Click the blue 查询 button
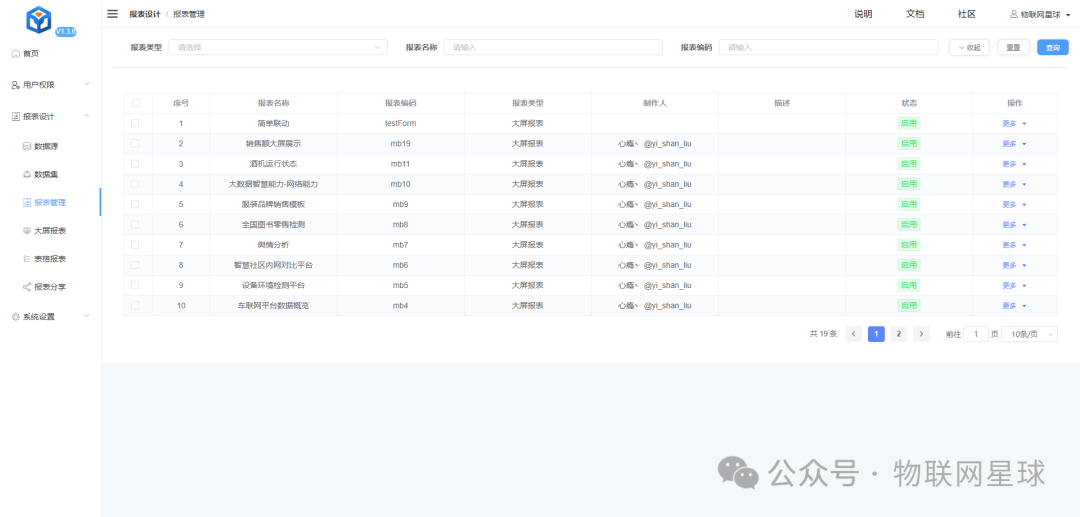This screenshot has height=517, width=1080. tap(1052, 47)
